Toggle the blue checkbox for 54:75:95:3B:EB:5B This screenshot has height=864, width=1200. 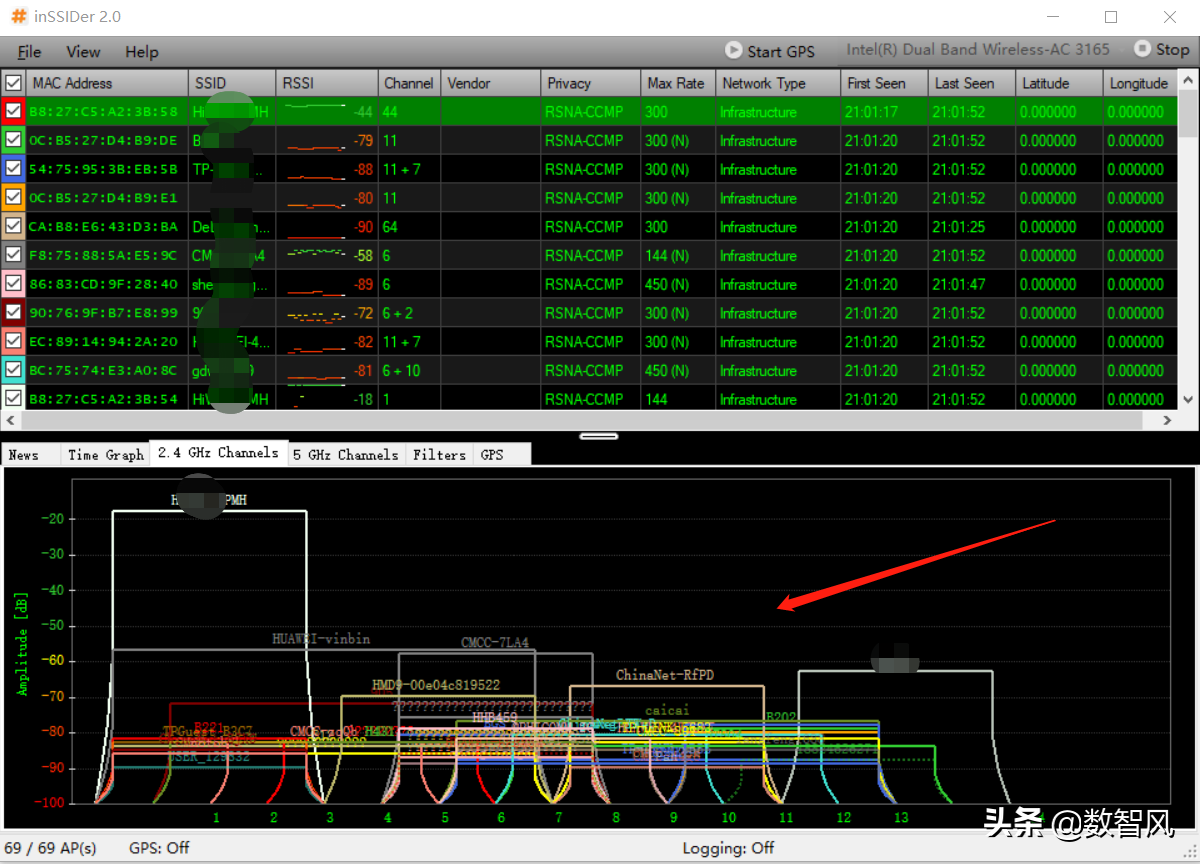pyautogui.click(x=14, y=169)
